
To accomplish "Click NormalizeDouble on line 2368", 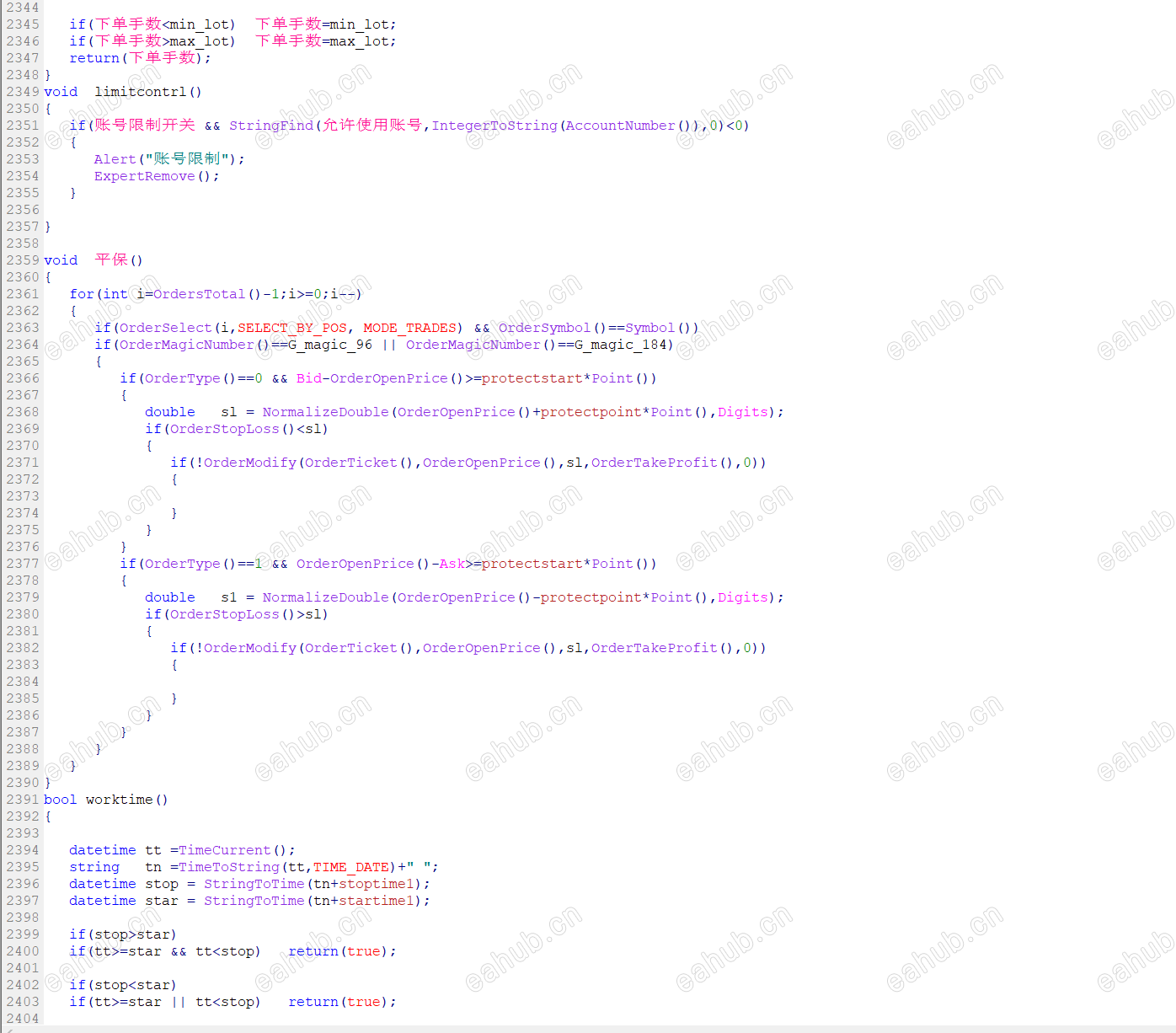I will [326, 412].
